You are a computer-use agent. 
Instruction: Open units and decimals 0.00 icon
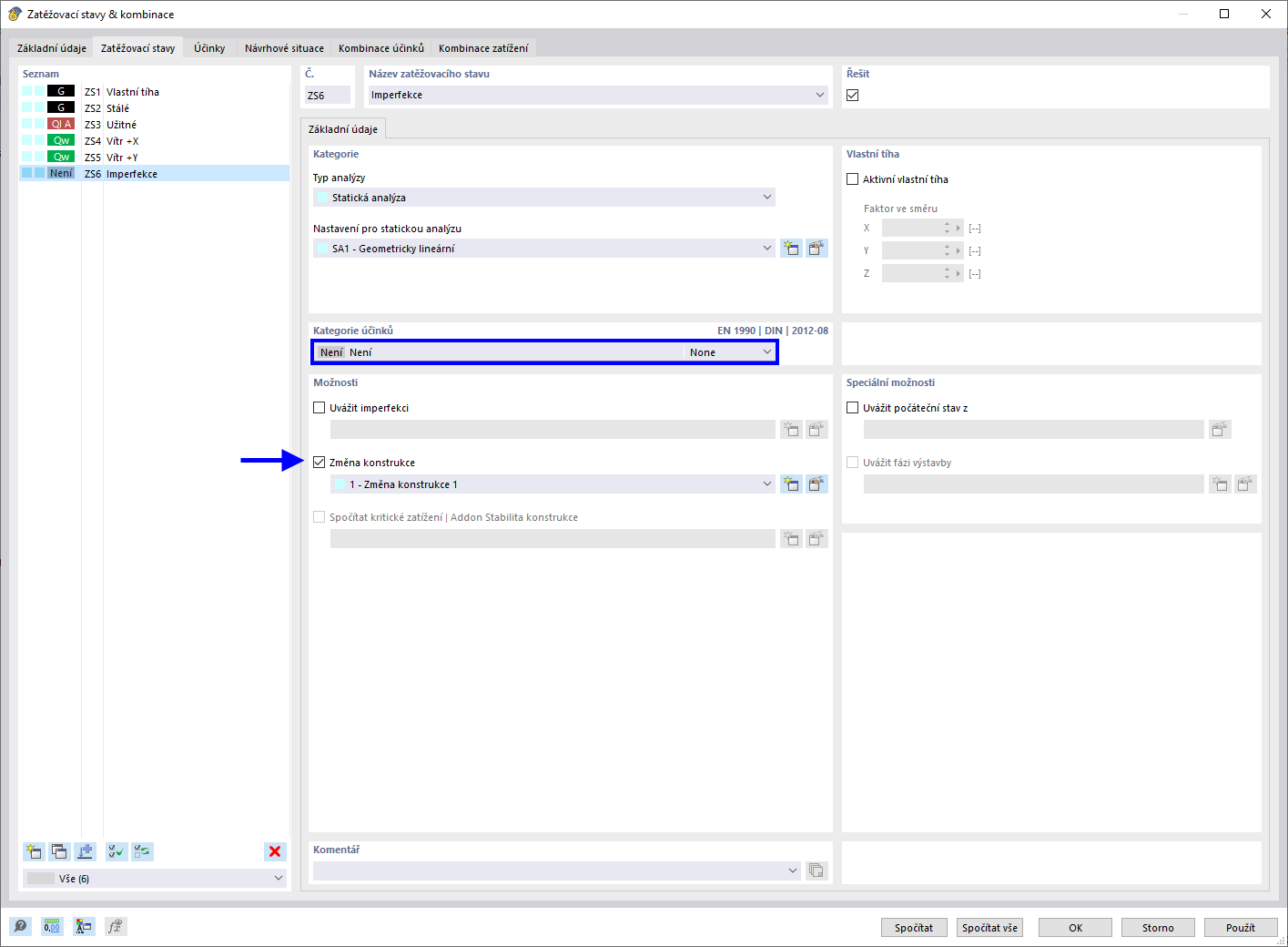tap(52, 927)
